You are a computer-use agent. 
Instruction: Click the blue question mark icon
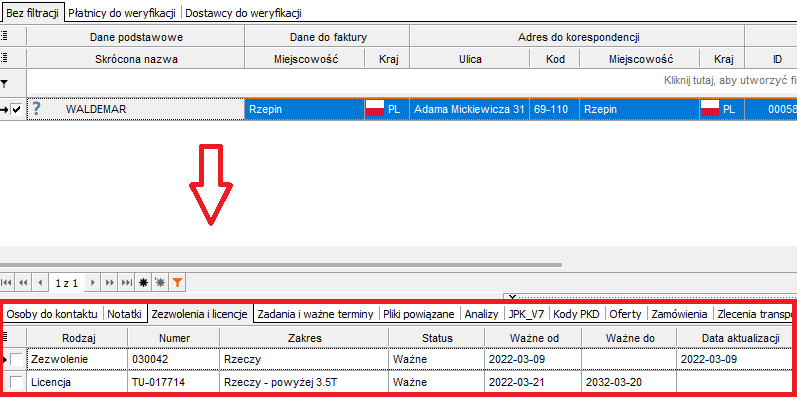(37, 108)
